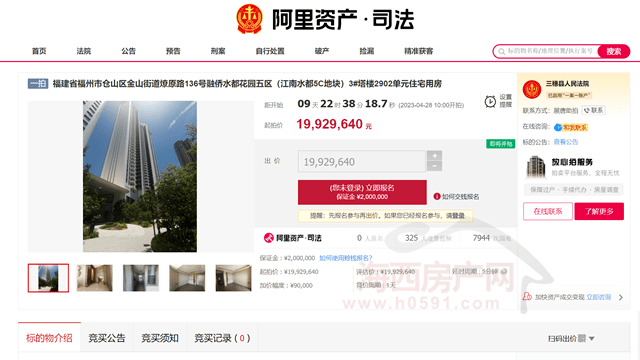Select the fourth room thumbnail

187,278
